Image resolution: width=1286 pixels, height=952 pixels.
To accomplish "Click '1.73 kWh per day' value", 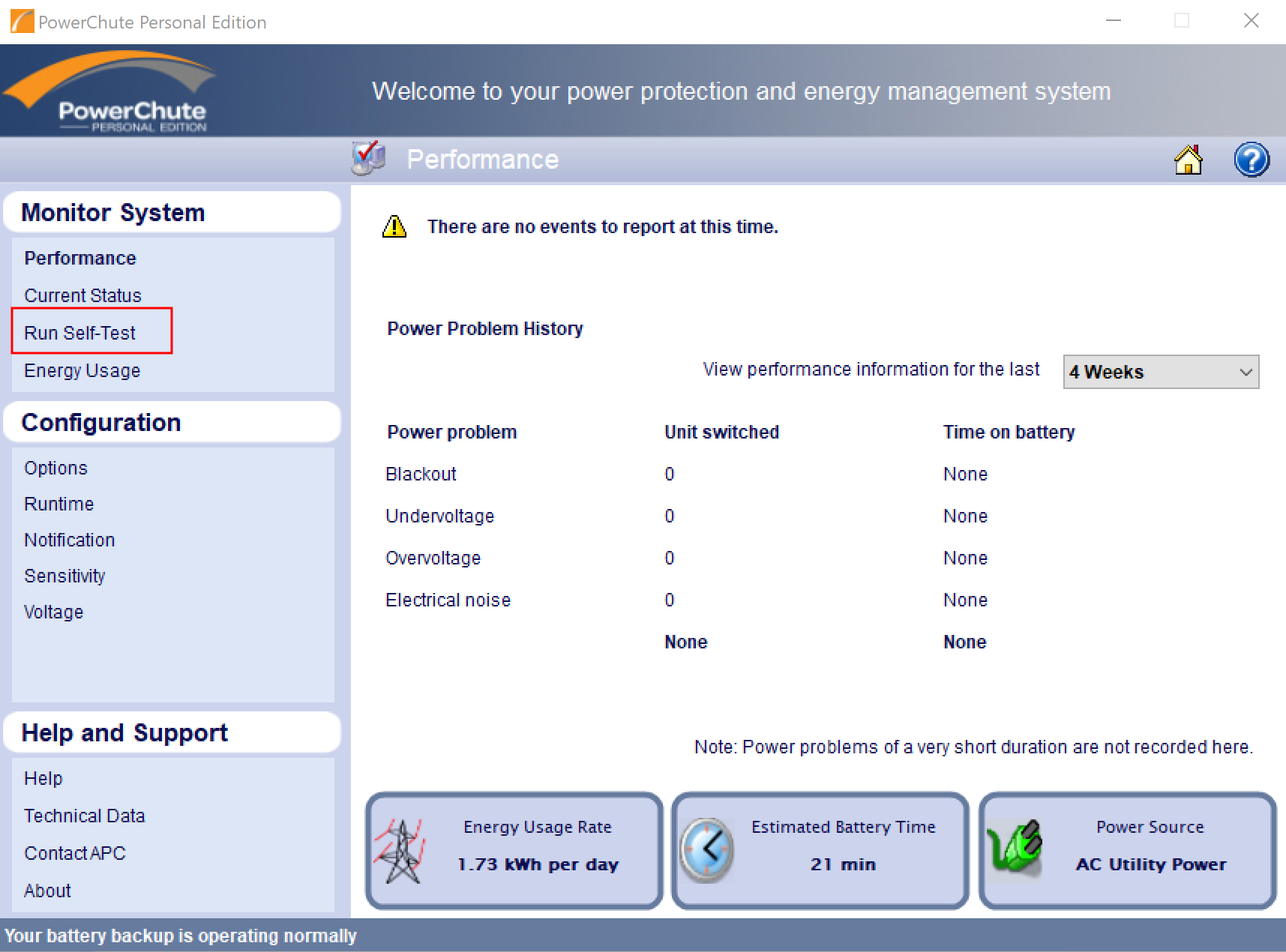I will pos(538,864).
